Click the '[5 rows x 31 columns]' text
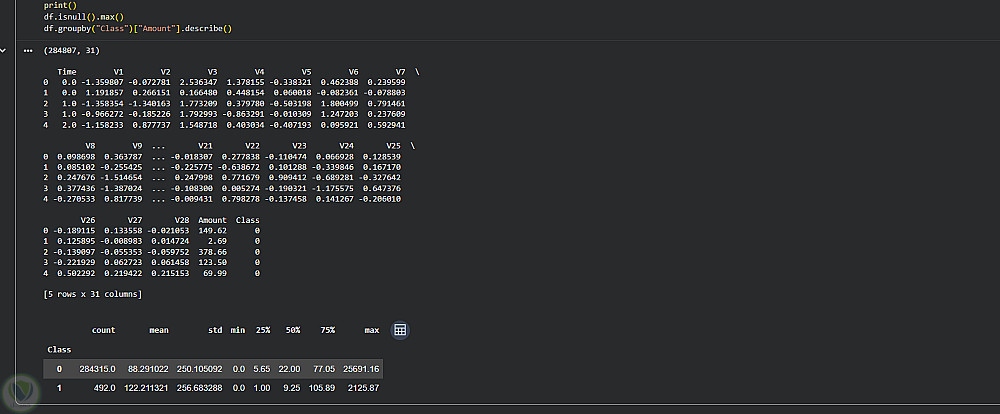The image size is (1000, 414). pos(93,295)
